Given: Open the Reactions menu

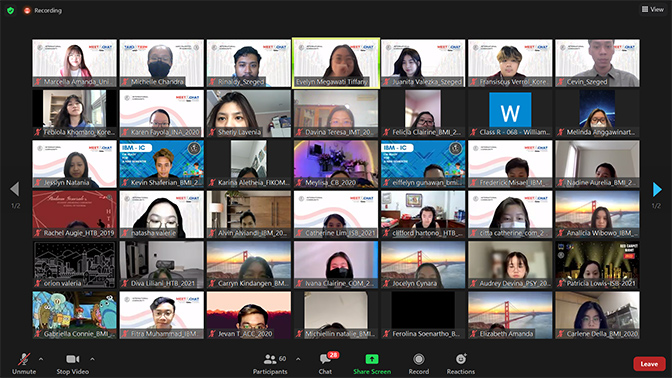Looking at the screenshot, I should (x=461, y=363).
